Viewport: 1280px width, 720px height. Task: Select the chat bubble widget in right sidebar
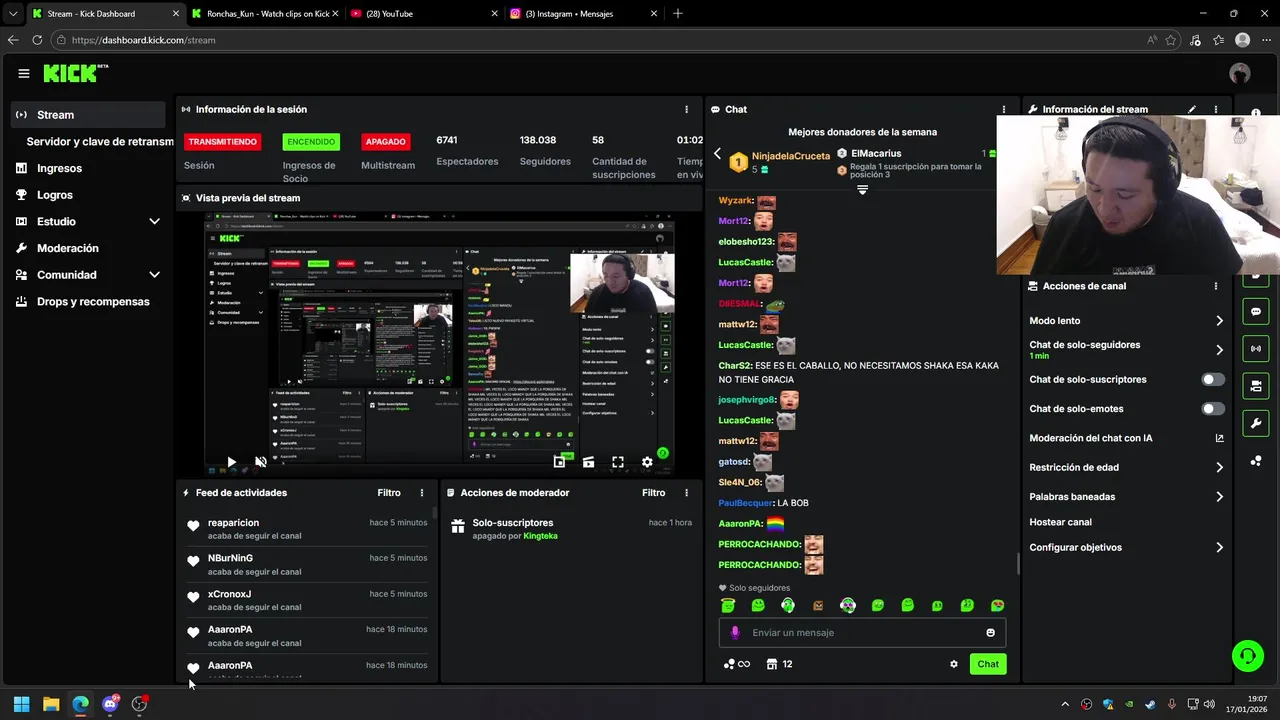click(1256, 312)
